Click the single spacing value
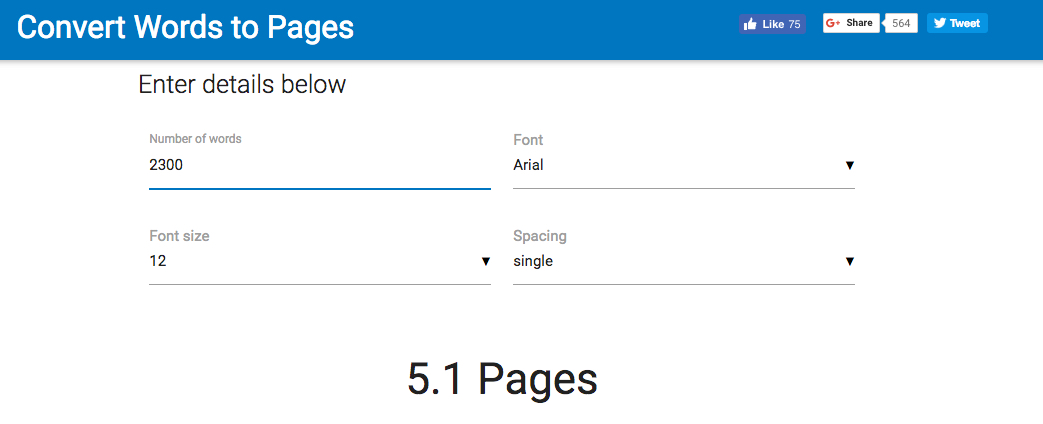Screen dimensions: 1043x424 click(x=533, y=261)
